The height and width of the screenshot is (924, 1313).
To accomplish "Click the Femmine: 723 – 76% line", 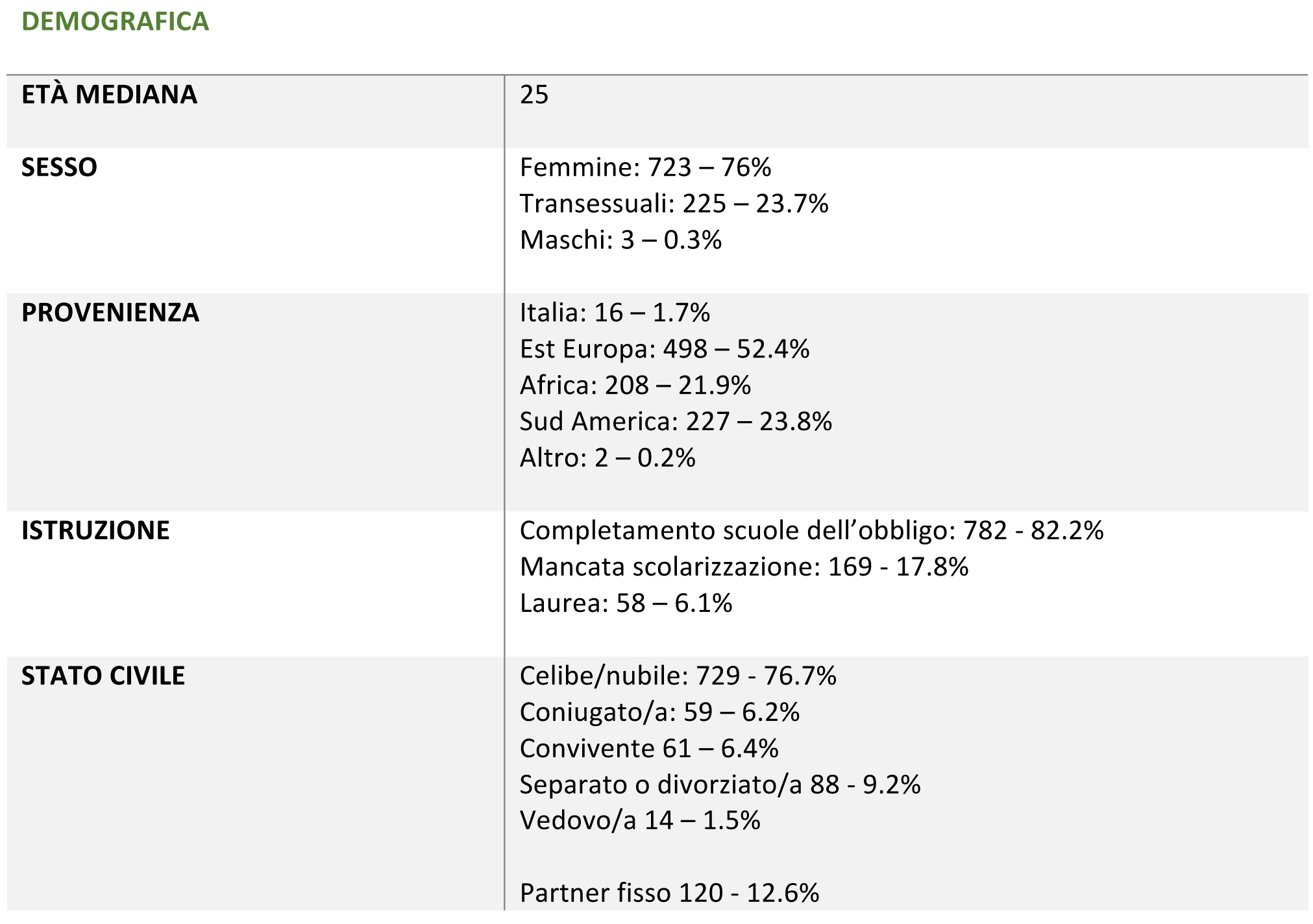I will pos(645,167).
